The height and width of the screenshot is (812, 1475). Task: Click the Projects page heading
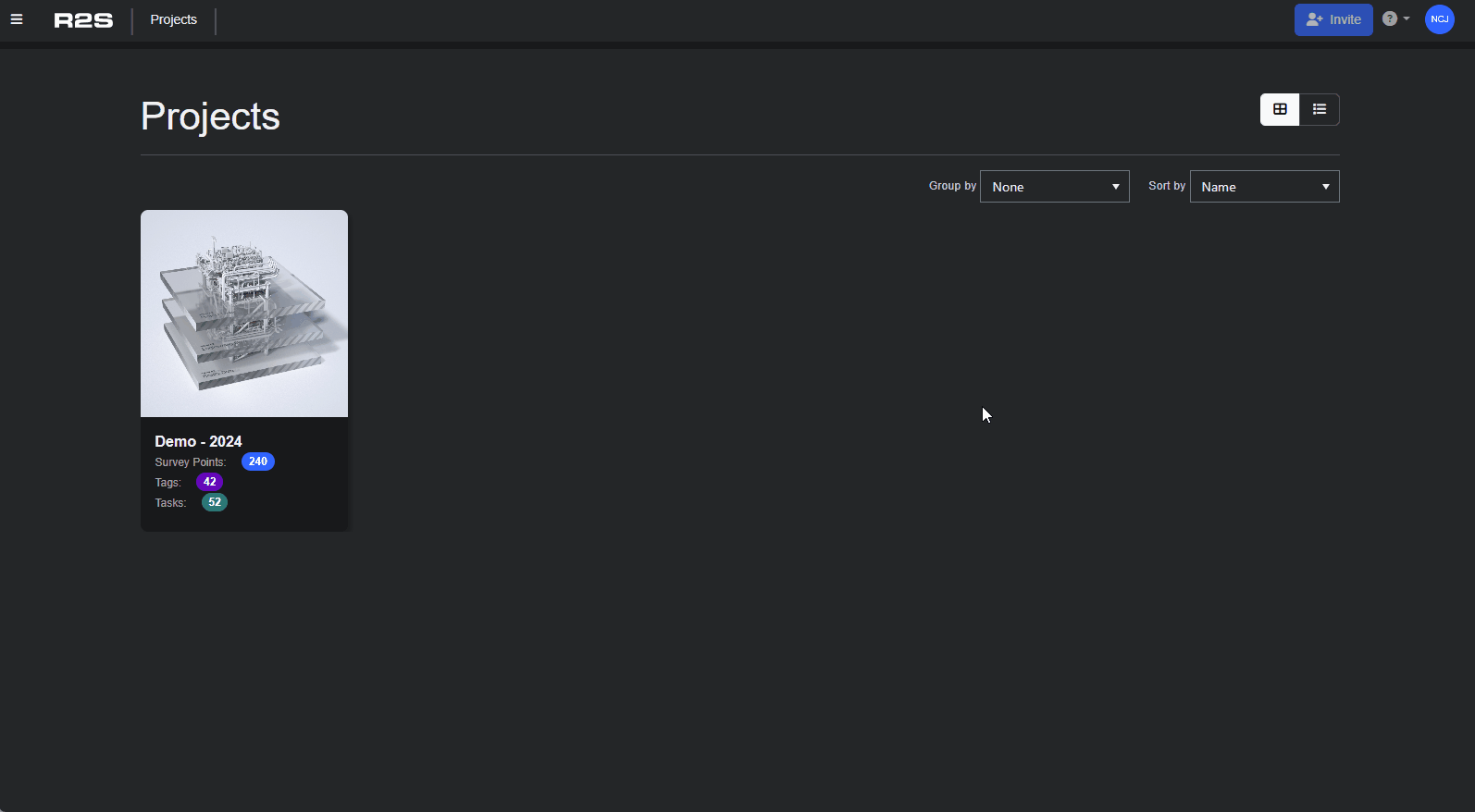click(x=210, y=117)
